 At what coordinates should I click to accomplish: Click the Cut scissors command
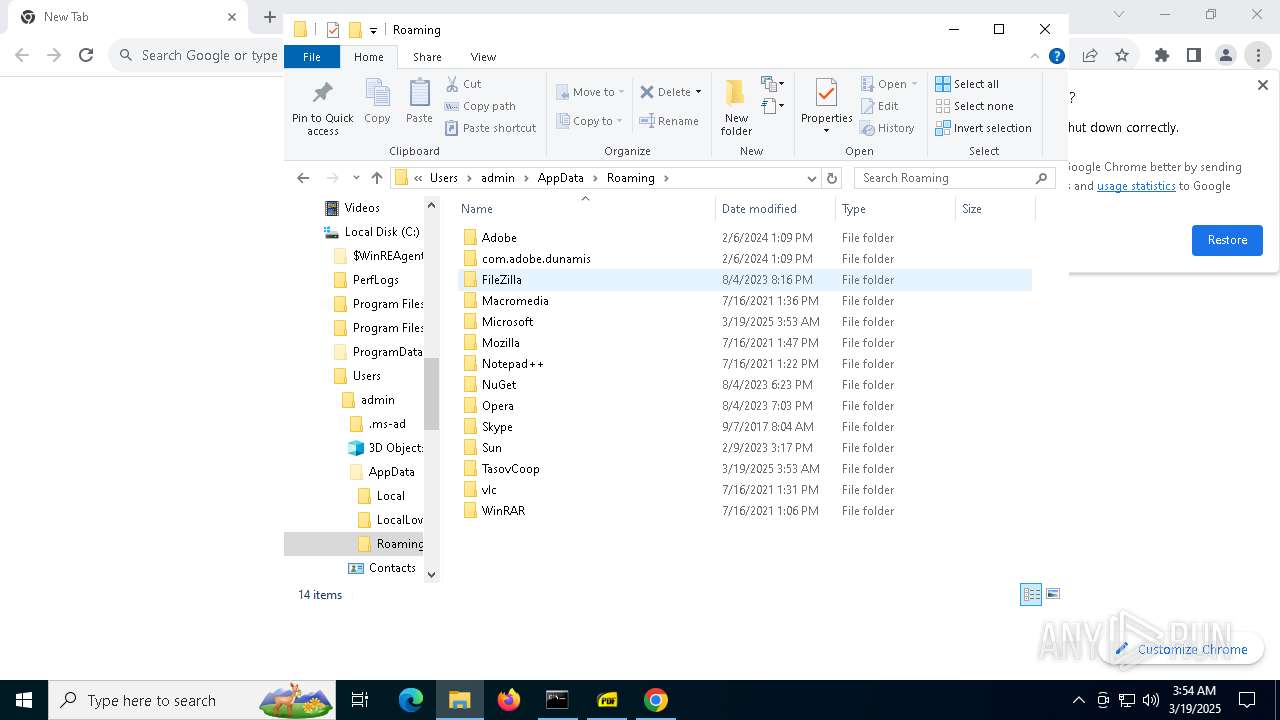463,84
